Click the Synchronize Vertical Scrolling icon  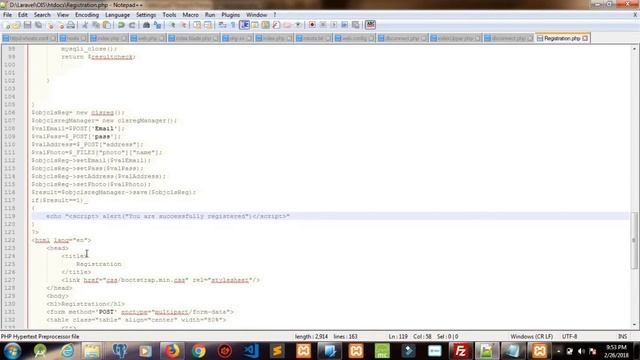pos(197,25)
